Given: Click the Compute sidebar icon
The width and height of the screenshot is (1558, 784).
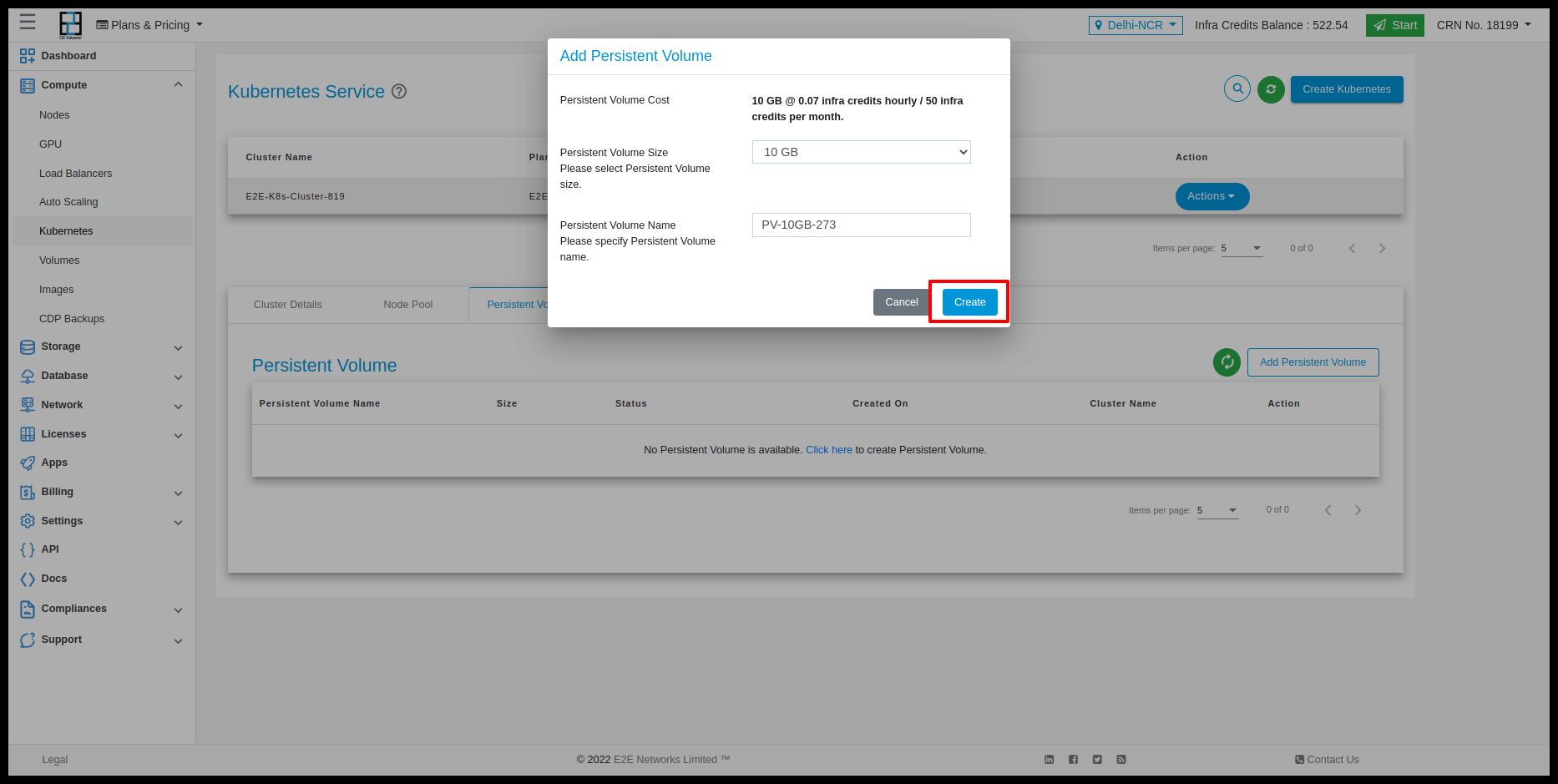Looking at the screenshot, I should click(x=28, y=85).
